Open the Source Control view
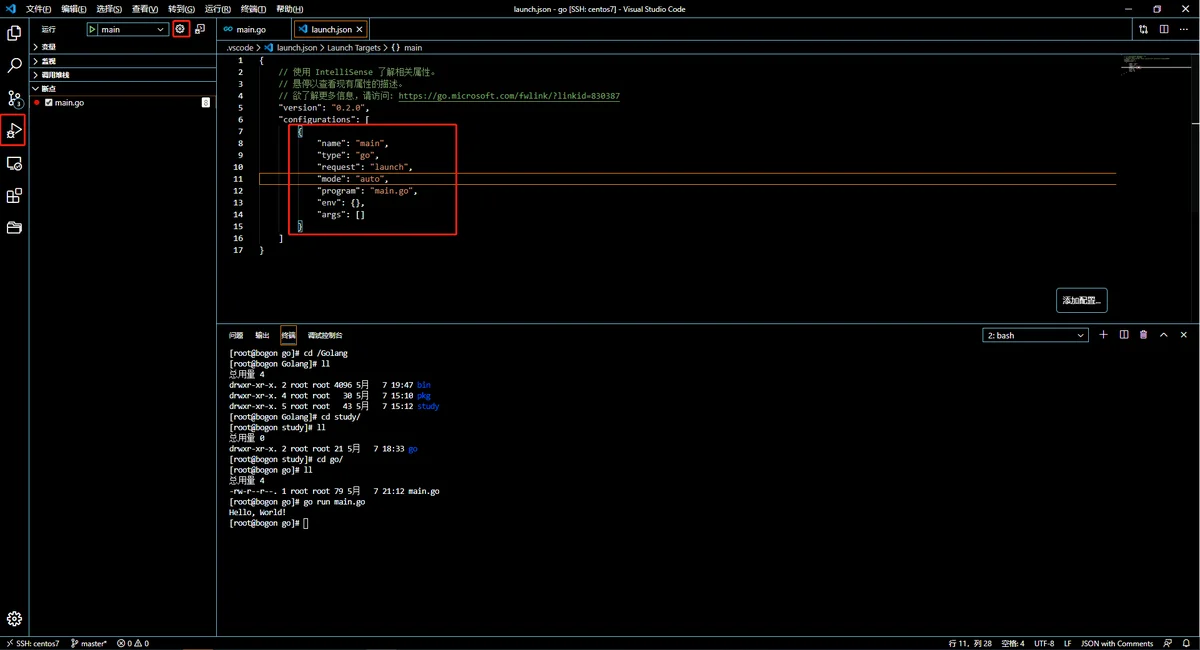 click(x=14, y=98)
